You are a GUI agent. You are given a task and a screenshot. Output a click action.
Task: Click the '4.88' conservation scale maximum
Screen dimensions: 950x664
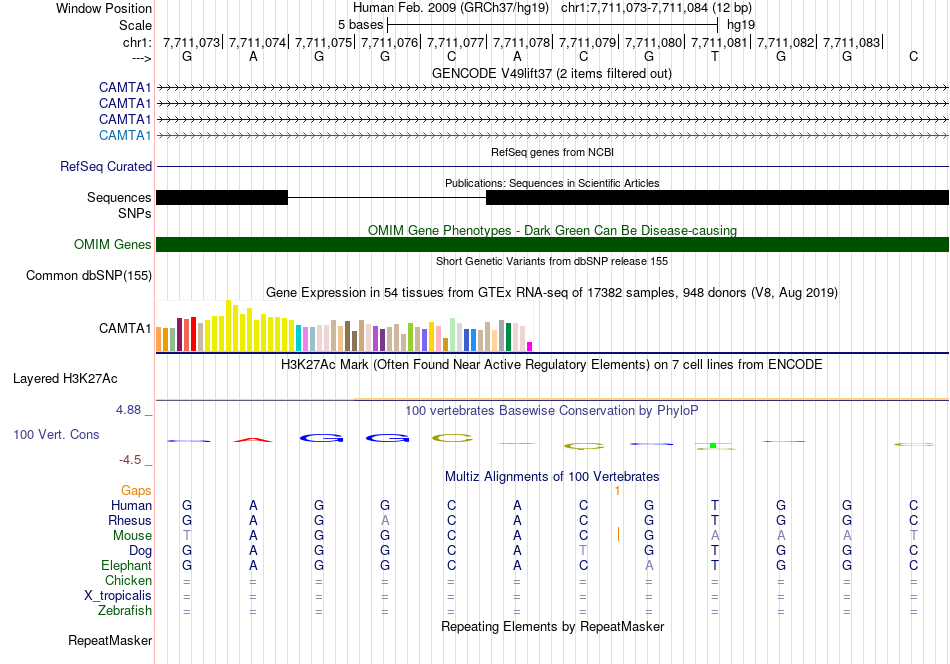point(128,410)
